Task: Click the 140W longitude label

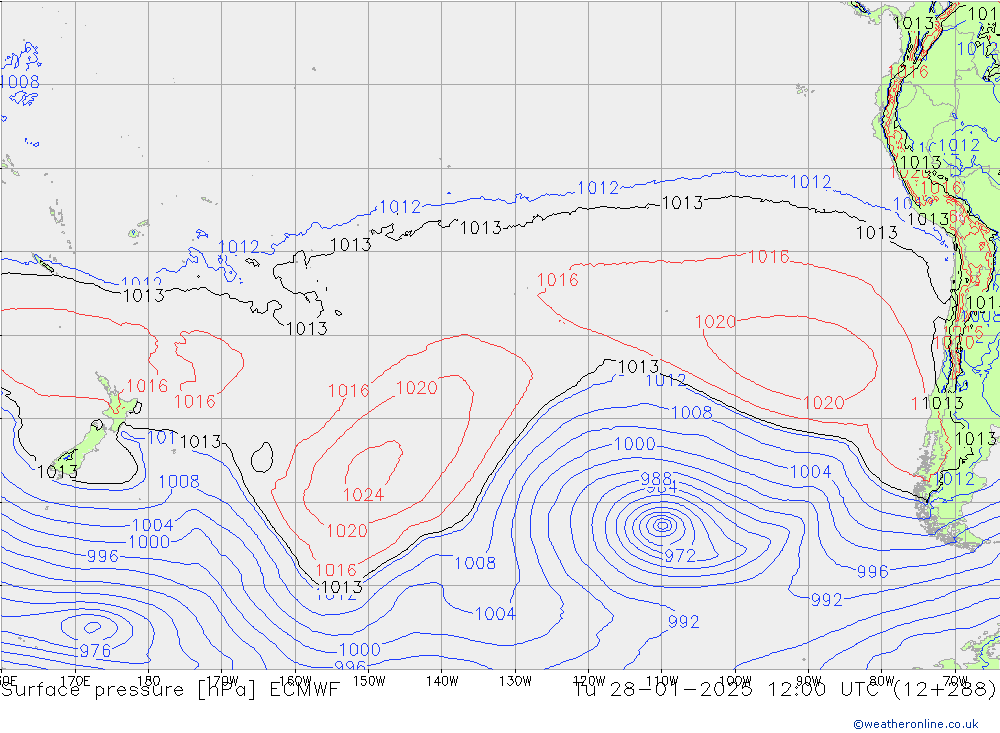Action: pyautogui.click(x=441, y=680)
